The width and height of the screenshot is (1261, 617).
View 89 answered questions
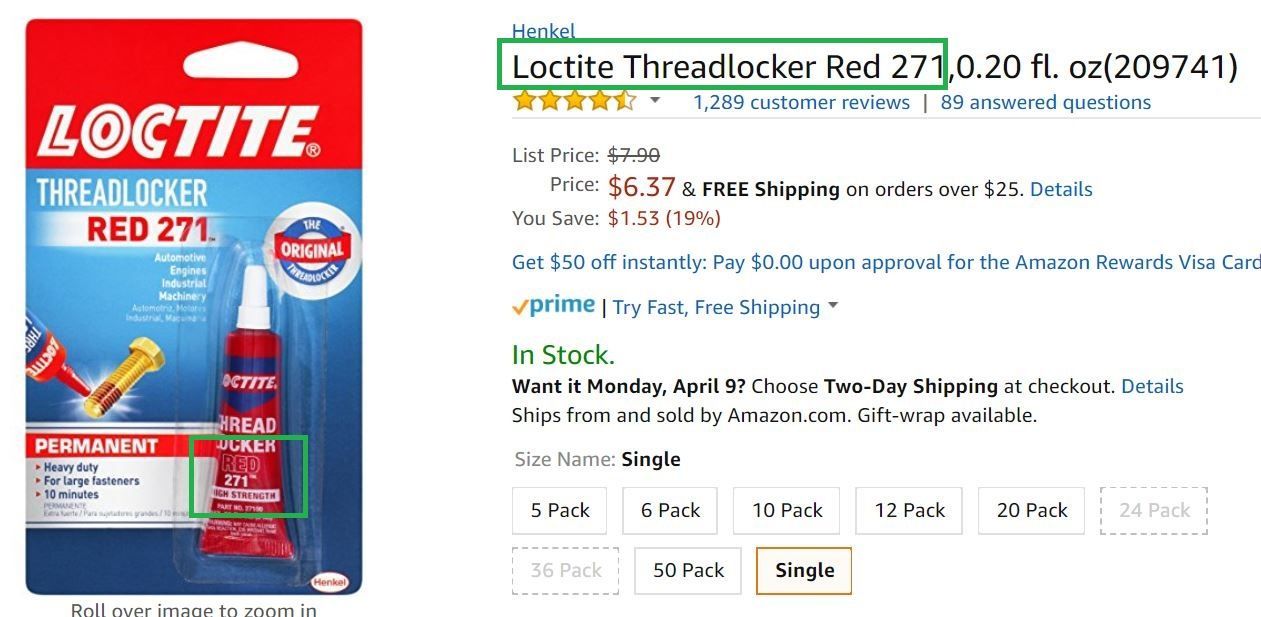[1045, 102]
